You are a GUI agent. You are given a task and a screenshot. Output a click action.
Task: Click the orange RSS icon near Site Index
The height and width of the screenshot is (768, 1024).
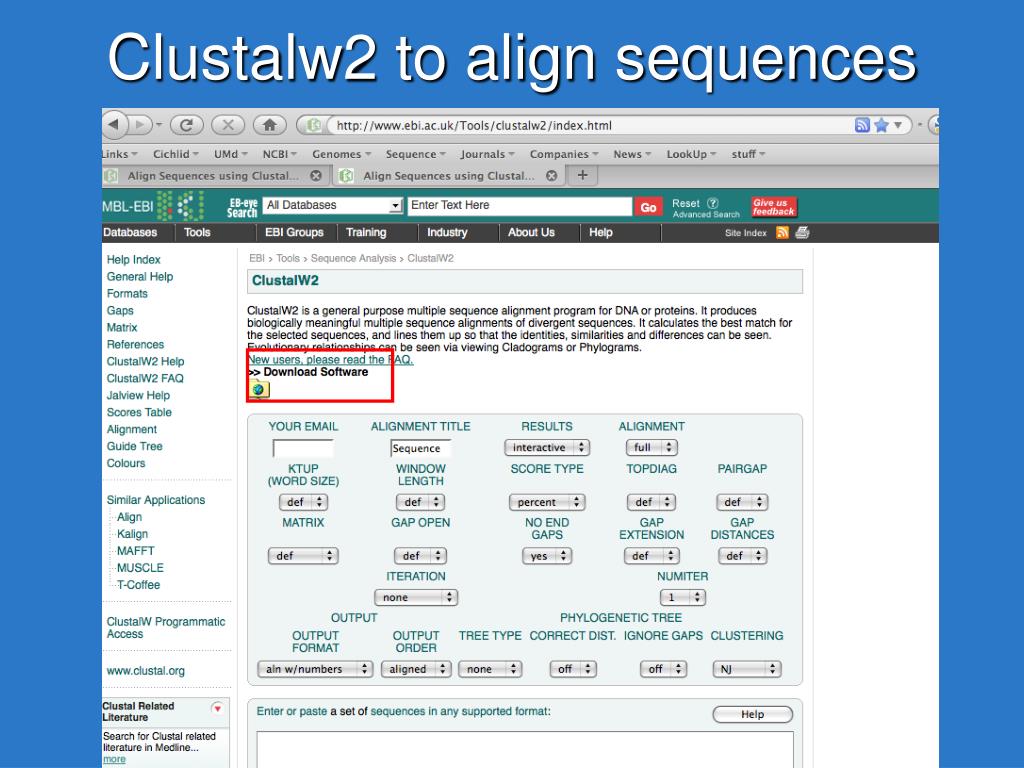click(x=782, y=232)
